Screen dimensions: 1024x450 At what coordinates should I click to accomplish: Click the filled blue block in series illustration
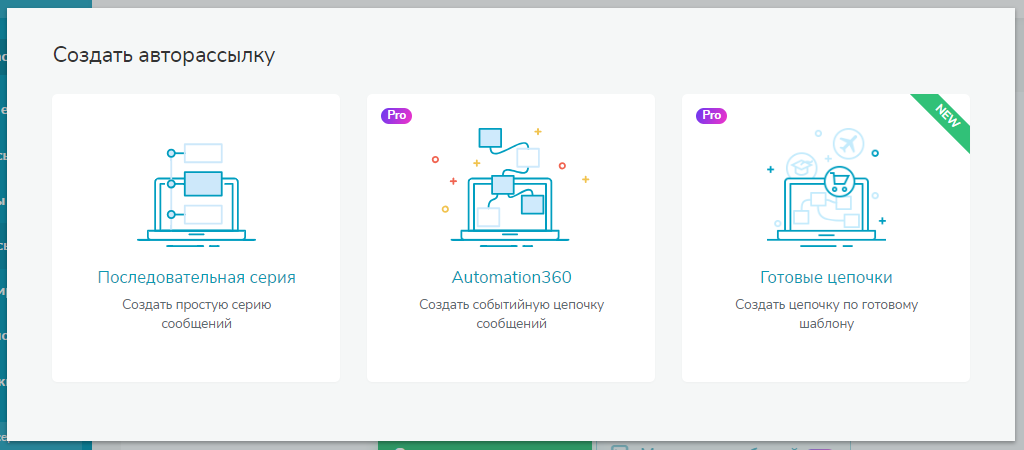click(x=202, y=183)
